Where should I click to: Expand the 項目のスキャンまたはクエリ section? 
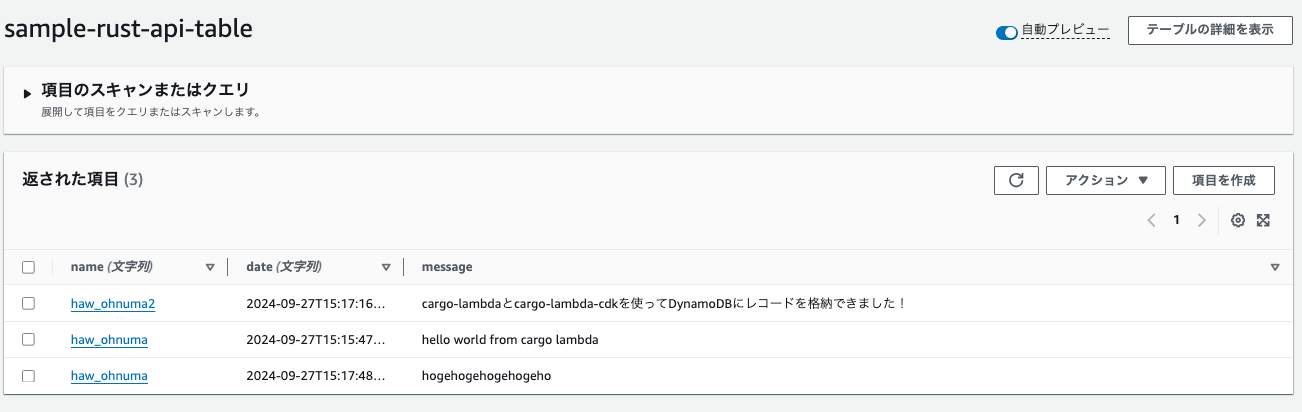(28, 93)
